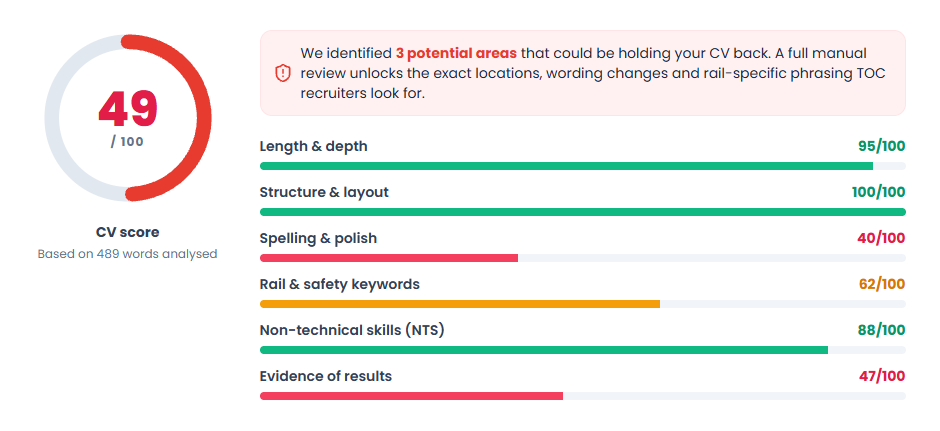Screen dimensions: 940x431
Task: Click the circular CV score gauge
Action: tap(128, 118)
